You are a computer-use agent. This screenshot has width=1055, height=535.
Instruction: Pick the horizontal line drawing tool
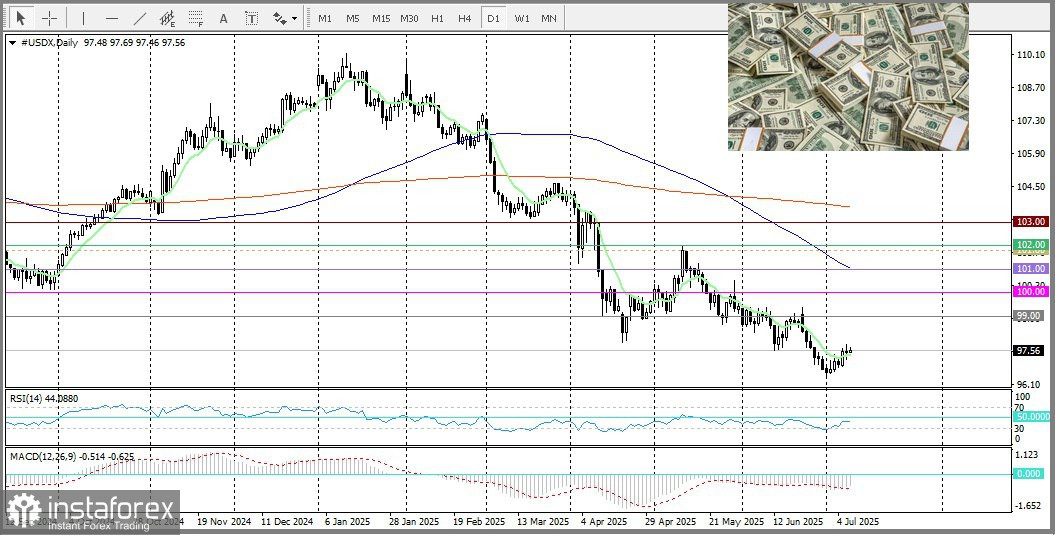click(111, 18)
